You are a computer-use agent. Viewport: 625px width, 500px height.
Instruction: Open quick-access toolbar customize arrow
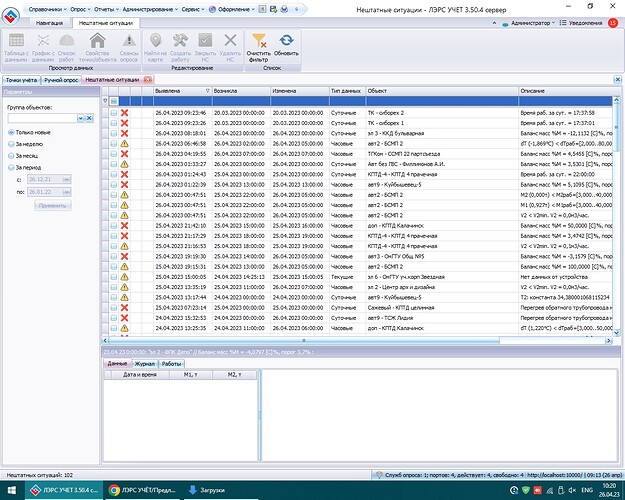(296, 9)
